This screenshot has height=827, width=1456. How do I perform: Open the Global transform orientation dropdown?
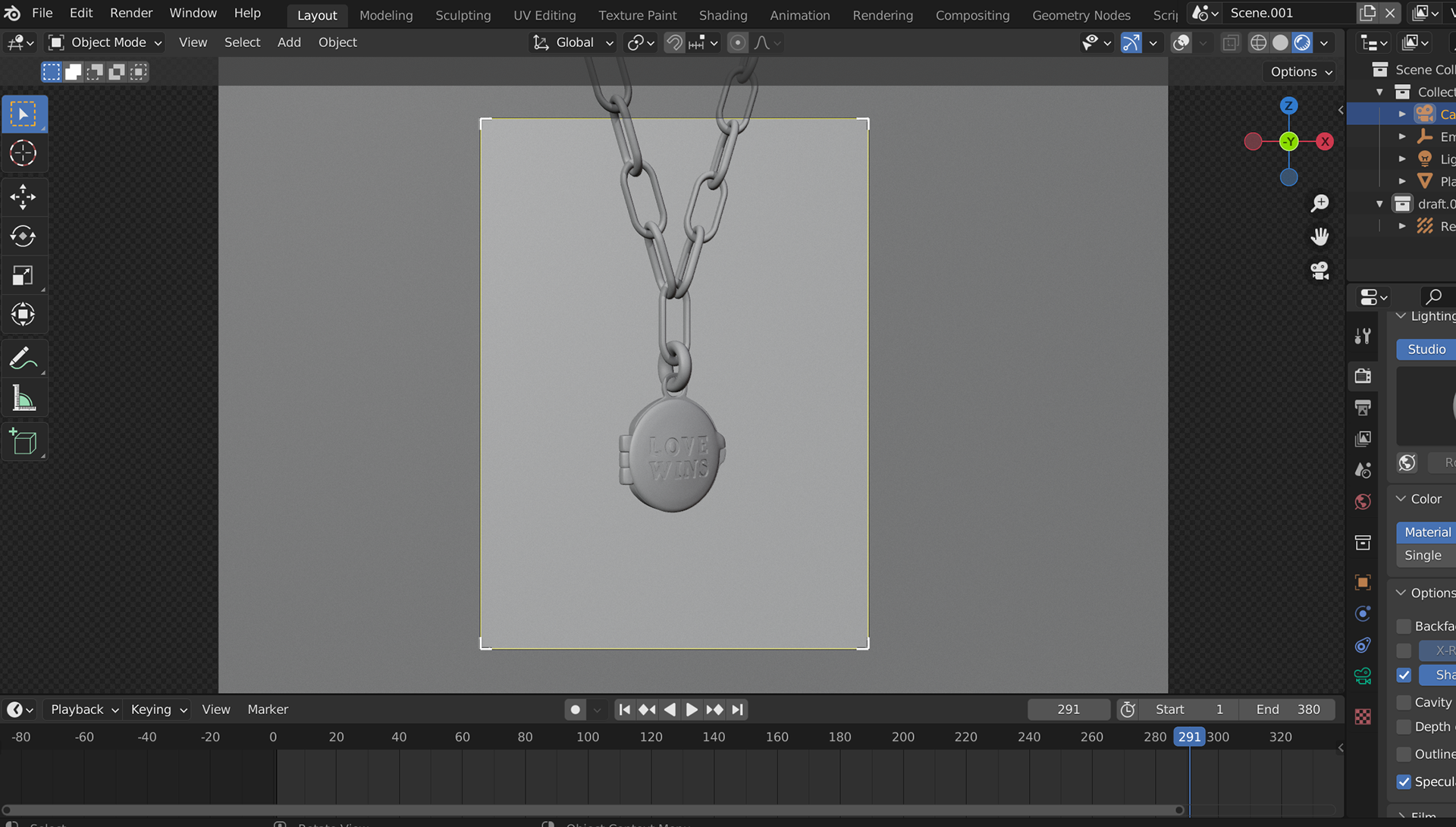pyautogui.click(x=573, y=42)
